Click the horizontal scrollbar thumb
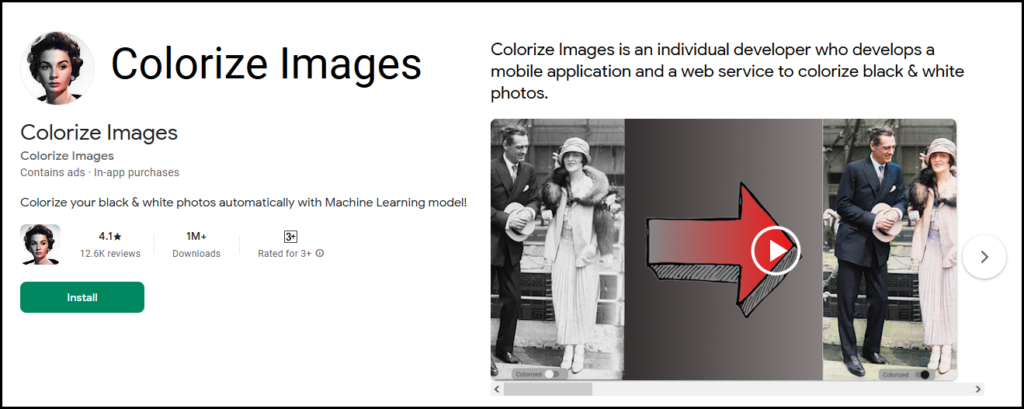The image size is (1024, 409). click(x=548, y=389)
